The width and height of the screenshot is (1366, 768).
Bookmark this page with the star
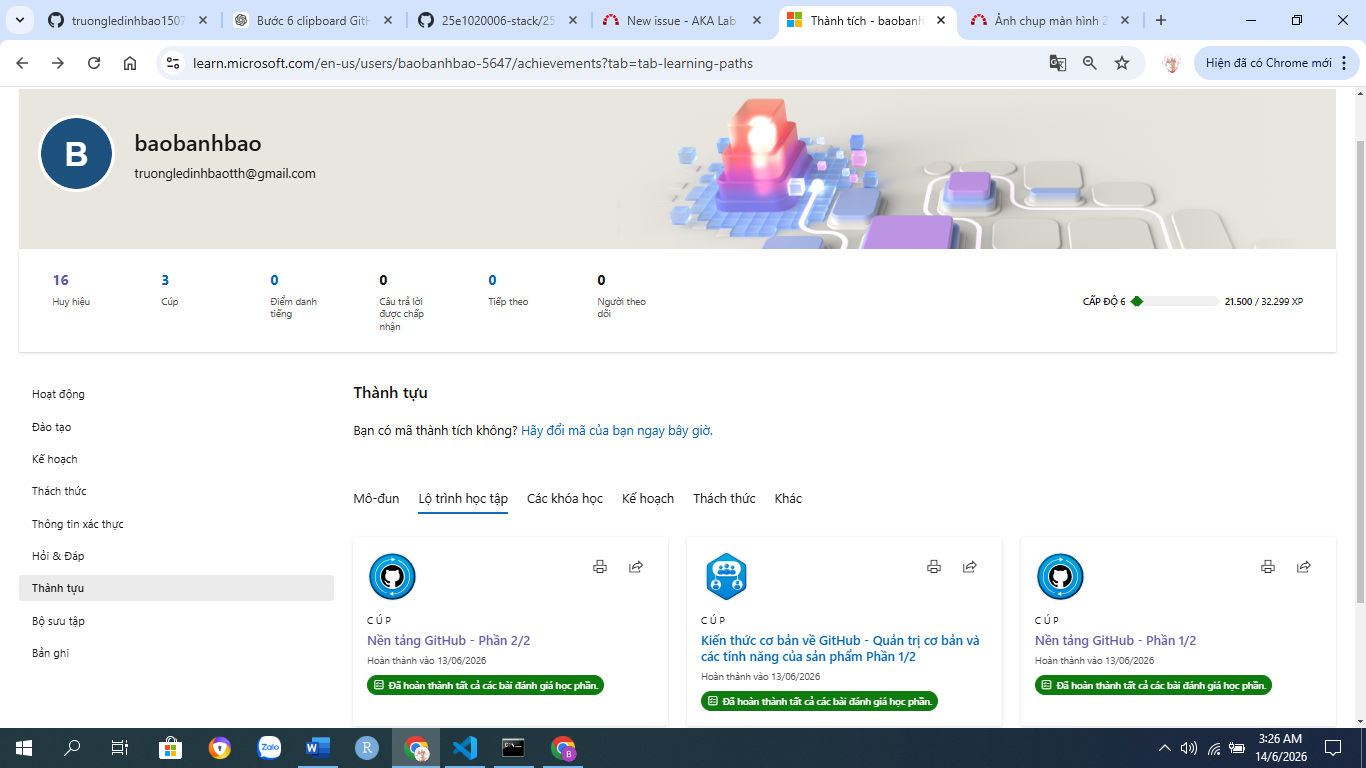[x=1122, y=63]
